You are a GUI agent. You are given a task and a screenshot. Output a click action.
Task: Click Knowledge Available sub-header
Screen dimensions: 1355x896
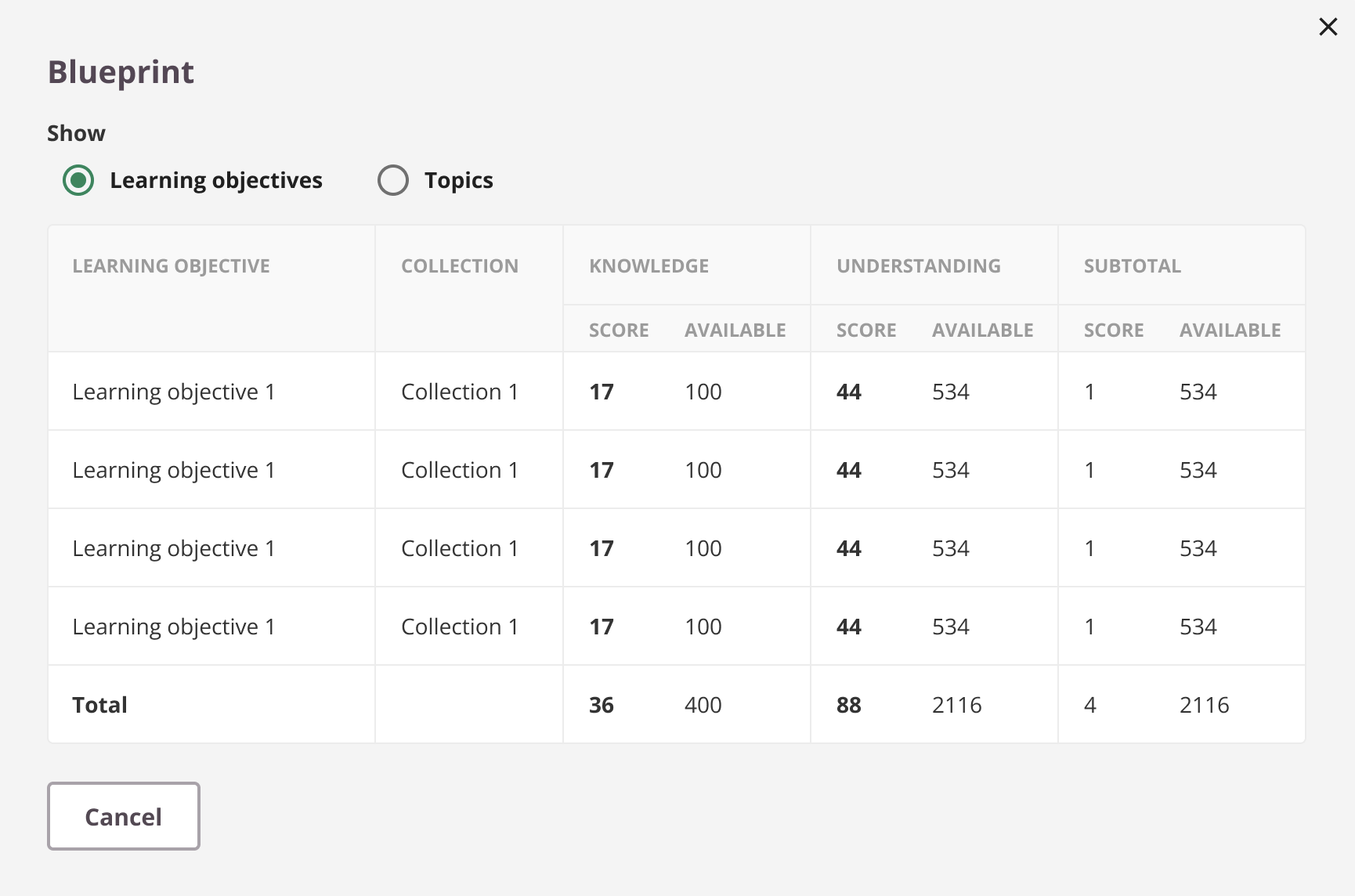click(x=735, y=331)
